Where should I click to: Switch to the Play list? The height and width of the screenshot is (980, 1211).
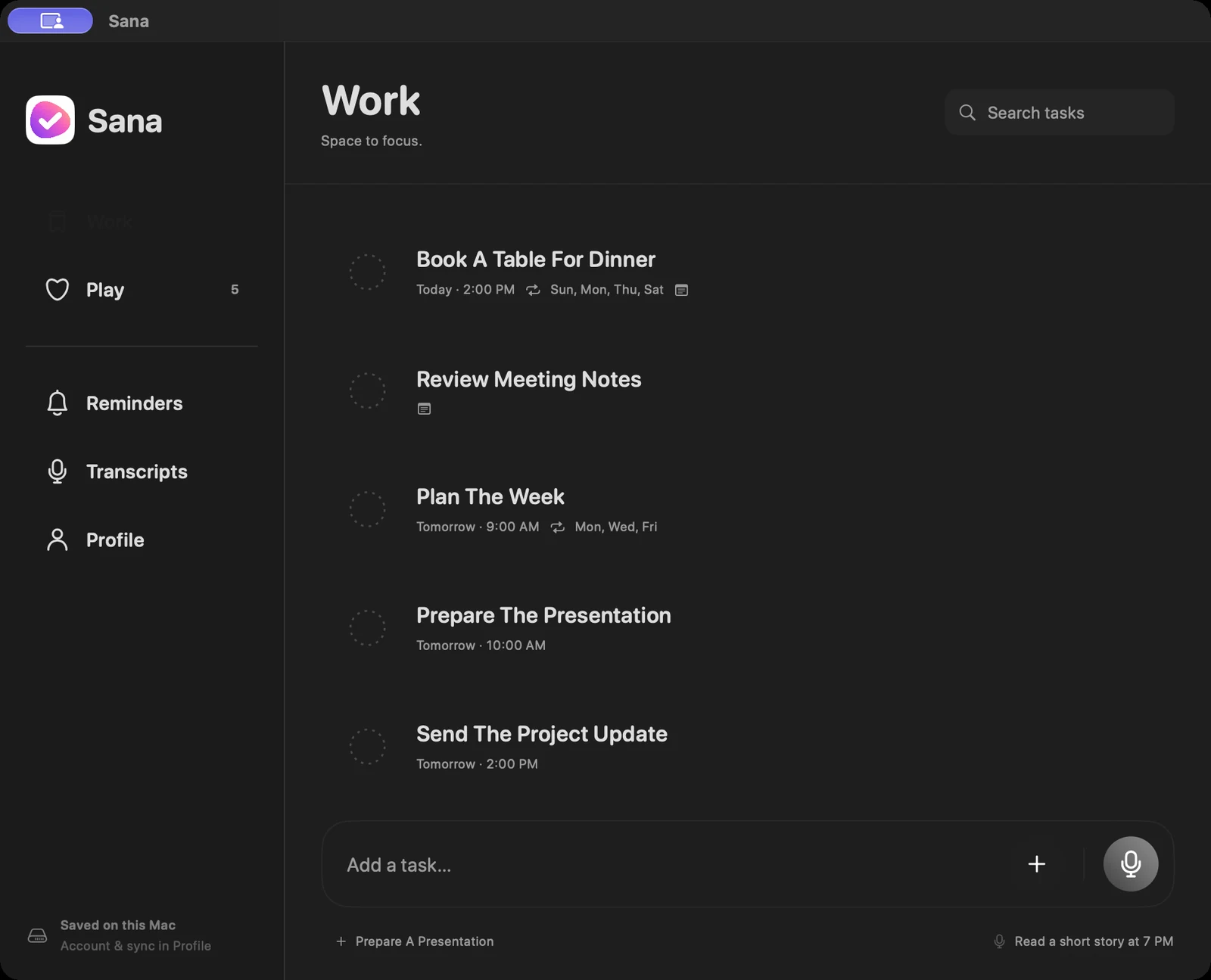(142, 289)
